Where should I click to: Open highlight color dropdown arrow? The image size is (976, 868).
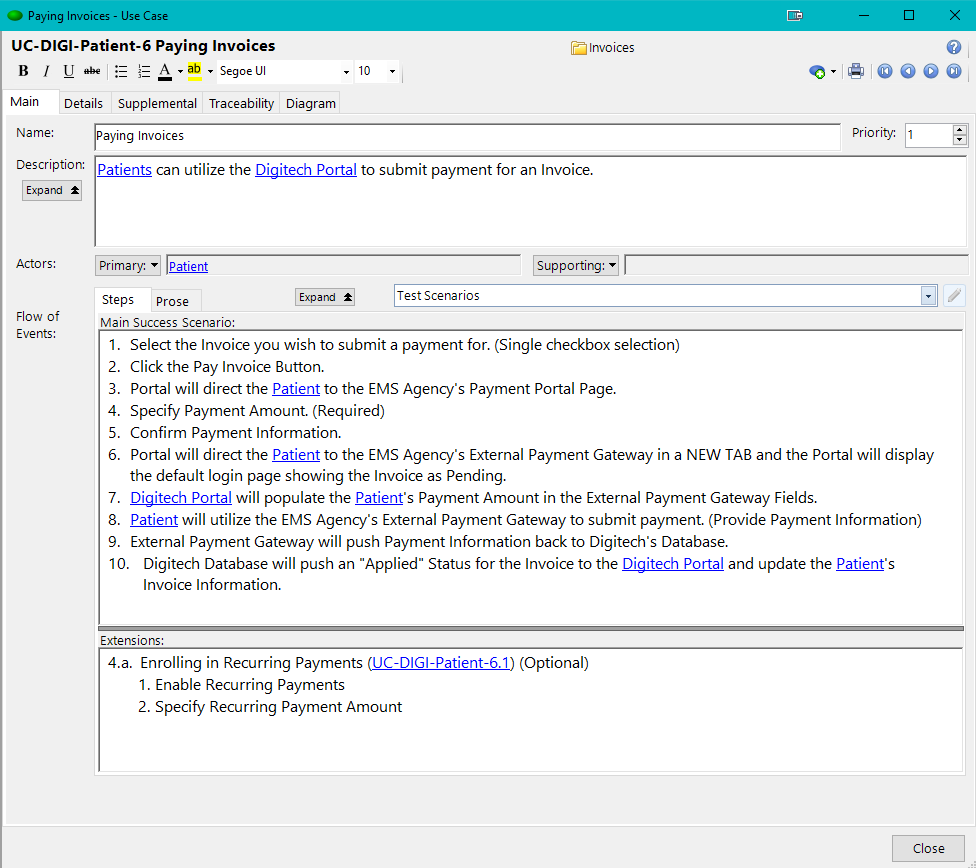click(210, 72)
